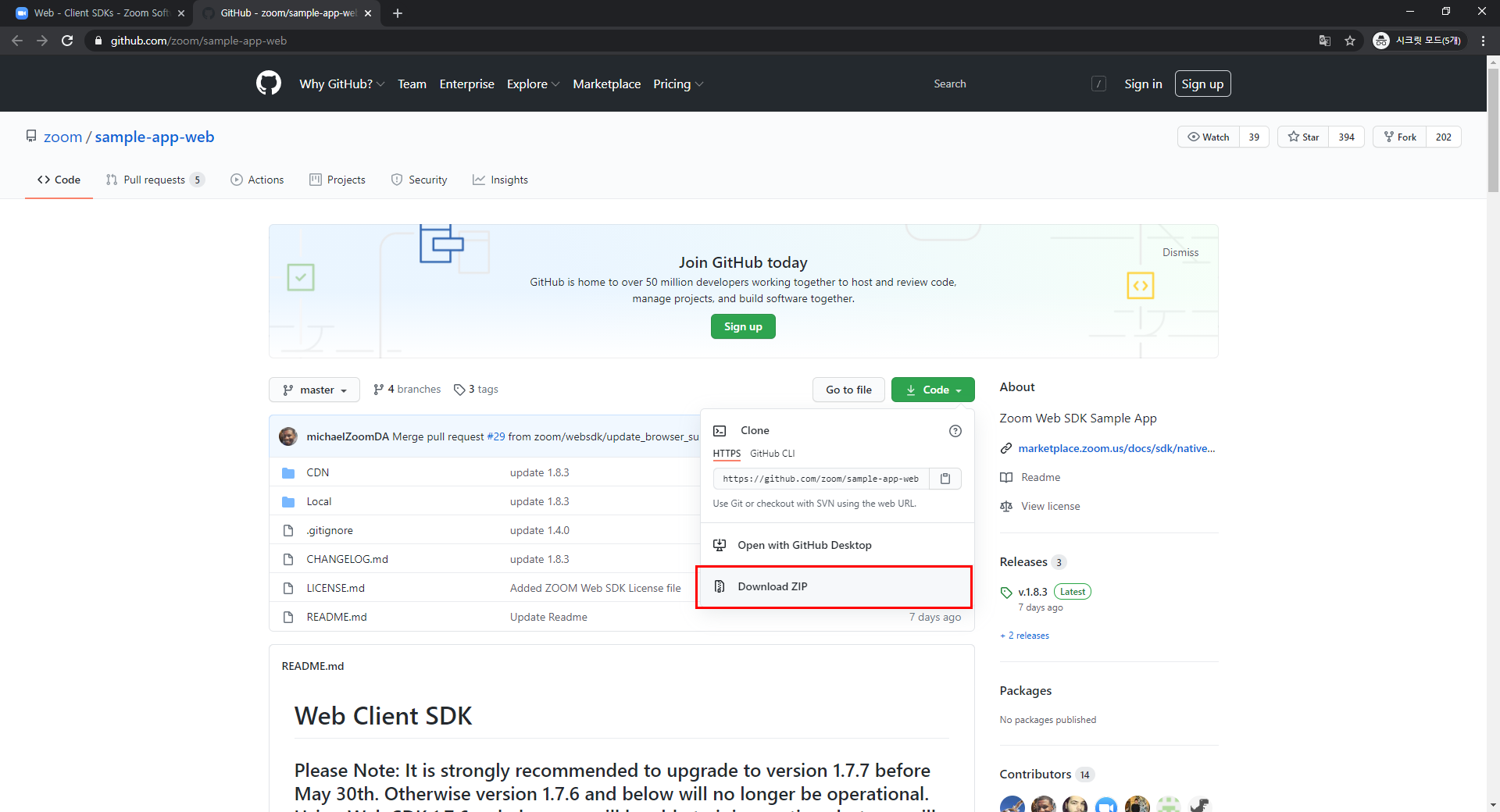Image resolution: width=1500 pixels, height=812 pixels.
Task: Click the browser forward arrow
Action: pos(42,41)
